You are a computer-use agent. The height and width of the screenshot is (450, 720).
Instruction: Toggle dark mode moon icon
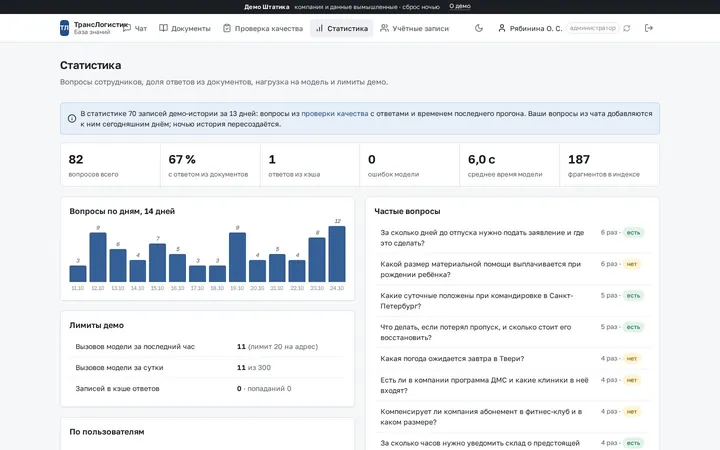(x=479, y=28)
